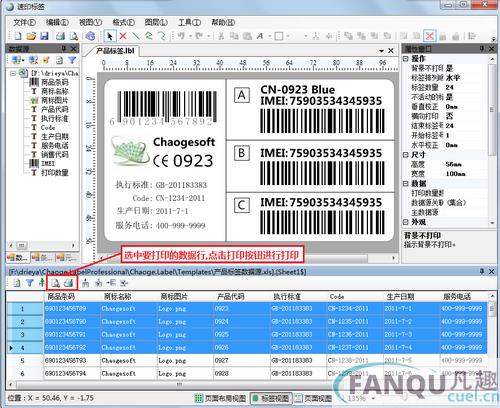This screenshot has width=500, height=408.
Task: Switch to 页面布局视图 view button
Action: (x=221, y=398)
